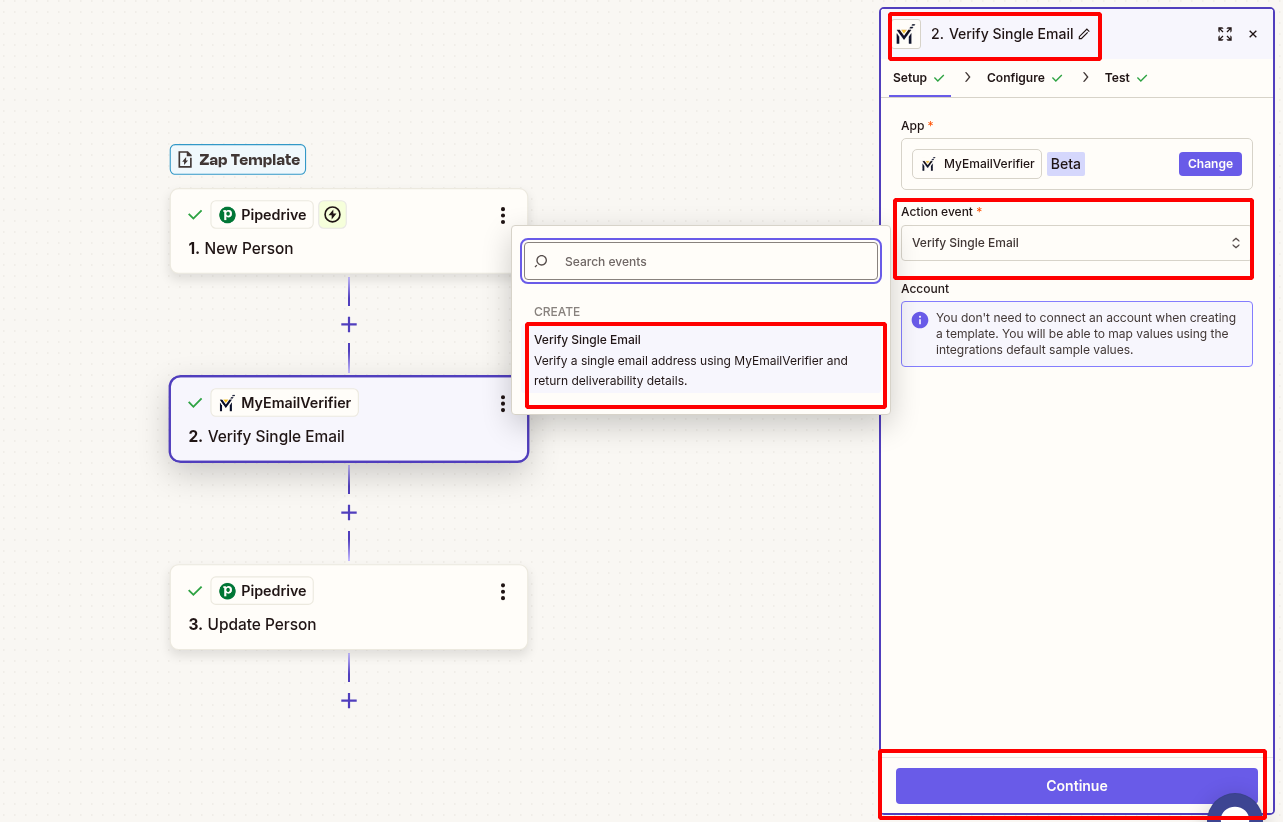The height and width of the screenshot is (822, 1283).
Task: Click the green checkmark on New Person step
Action: click(x=195, y=214)
